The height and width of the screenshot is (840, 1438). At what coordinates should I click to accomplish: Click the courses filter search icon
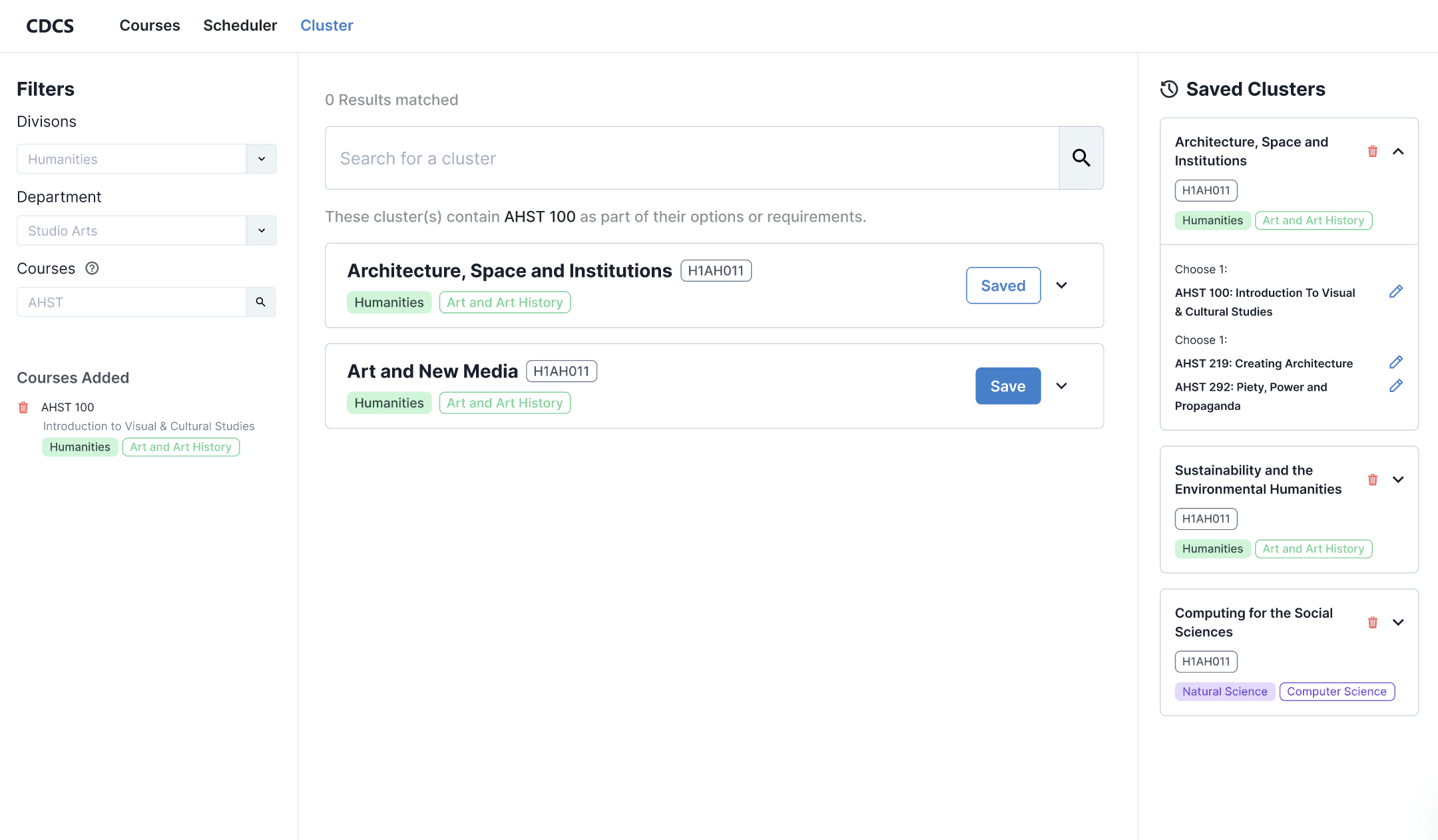[x=260, y=302]
